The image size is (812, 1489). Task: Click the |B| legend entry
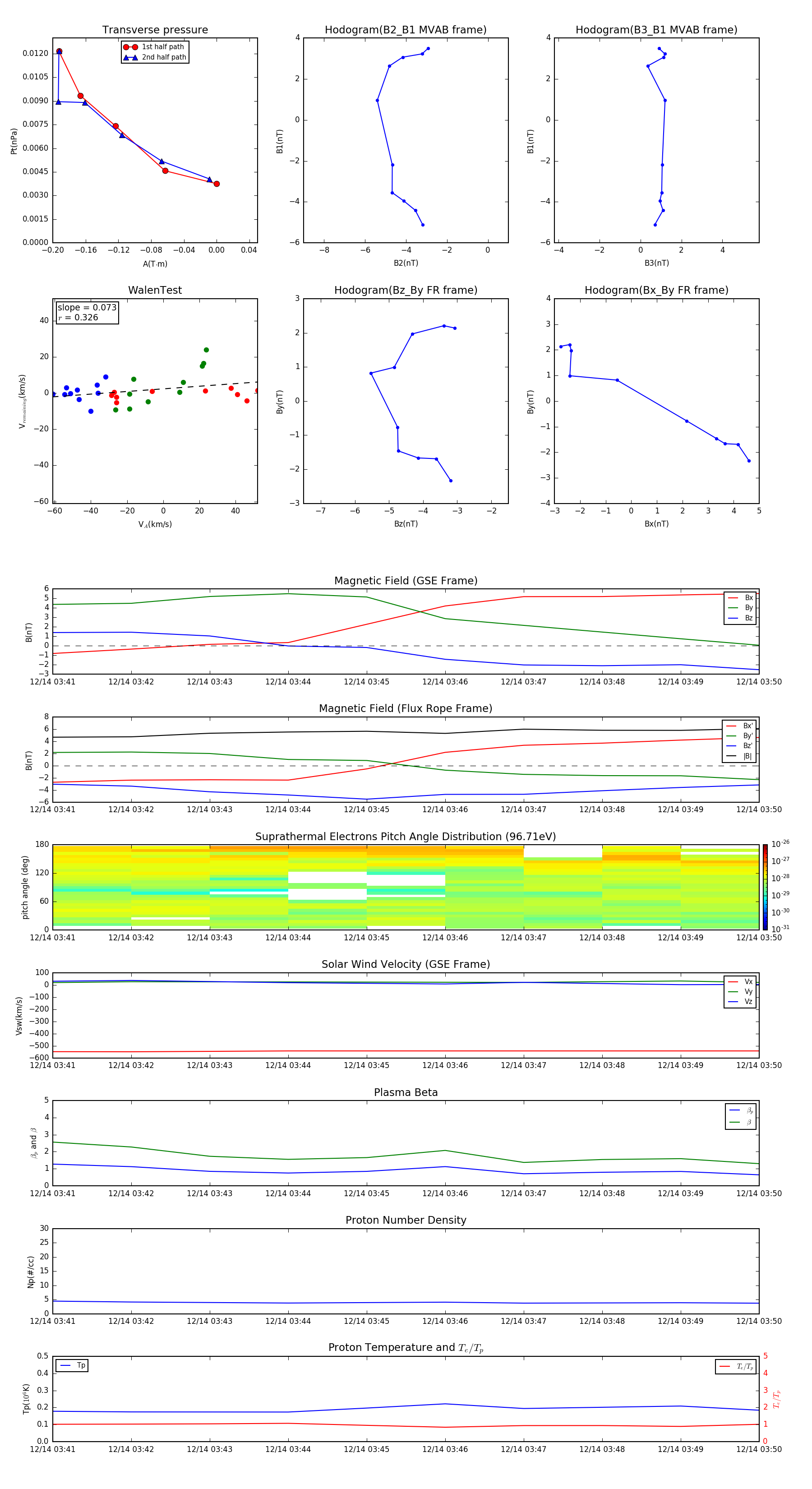click(x=739, y=756)
